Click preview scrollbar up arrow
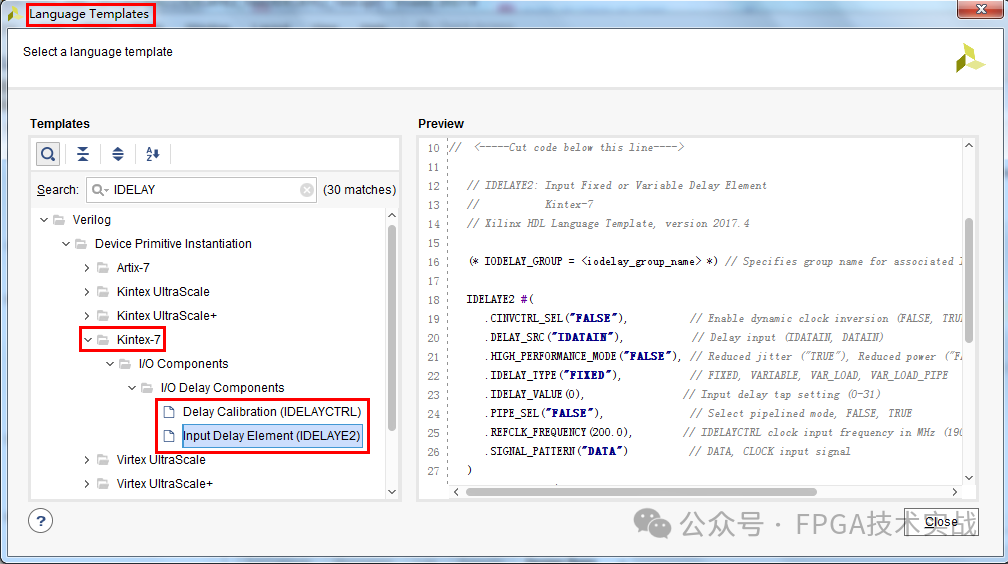Screen dimensions: 1008x564 (969, 146)
